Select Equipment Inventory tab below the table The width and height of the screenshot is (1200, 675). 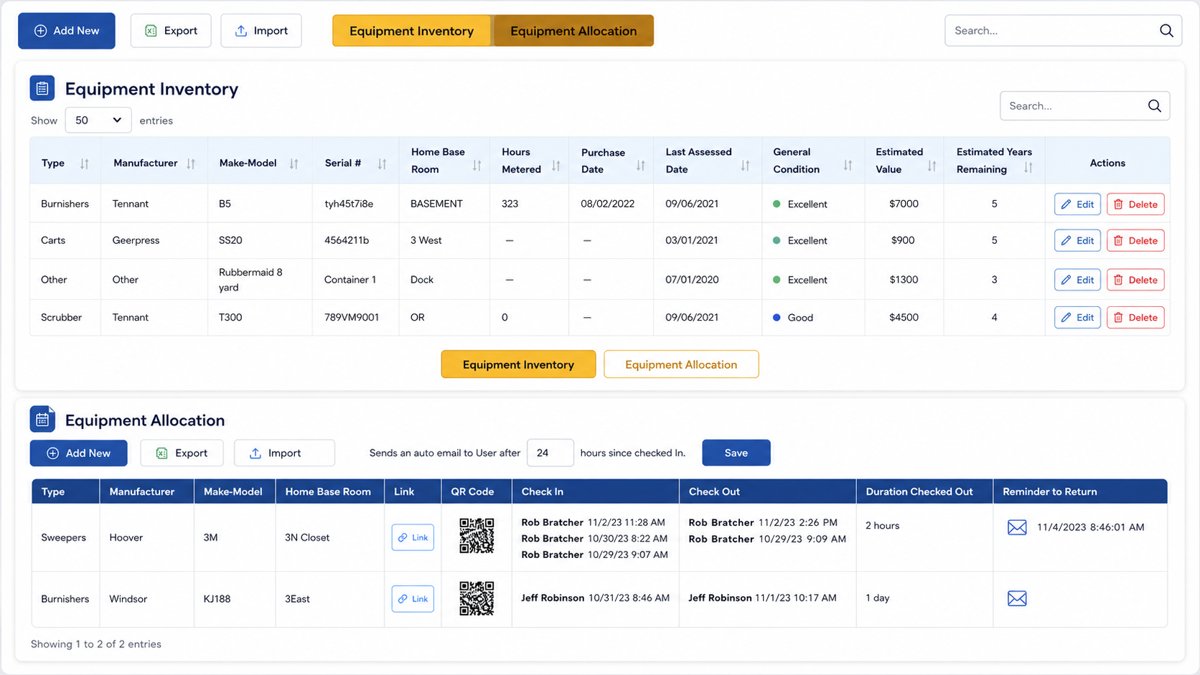518,365
